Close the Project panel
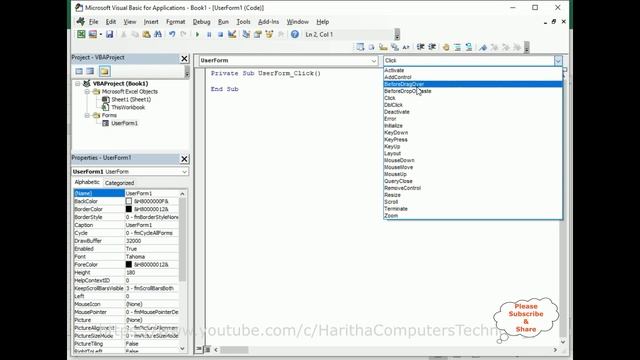This screenshot has width=640, height=360. pos(184,59)
